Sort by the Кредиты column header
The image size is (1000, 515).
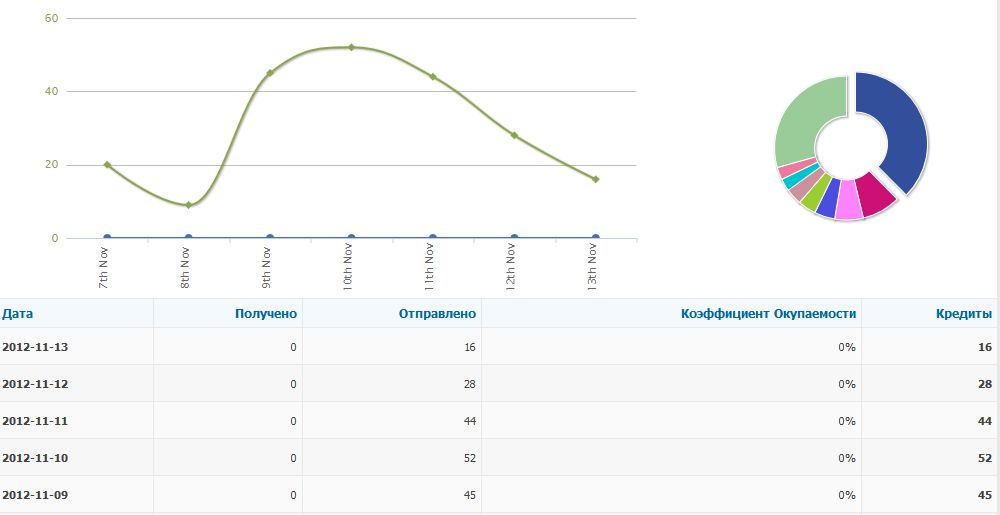(963, 313)
